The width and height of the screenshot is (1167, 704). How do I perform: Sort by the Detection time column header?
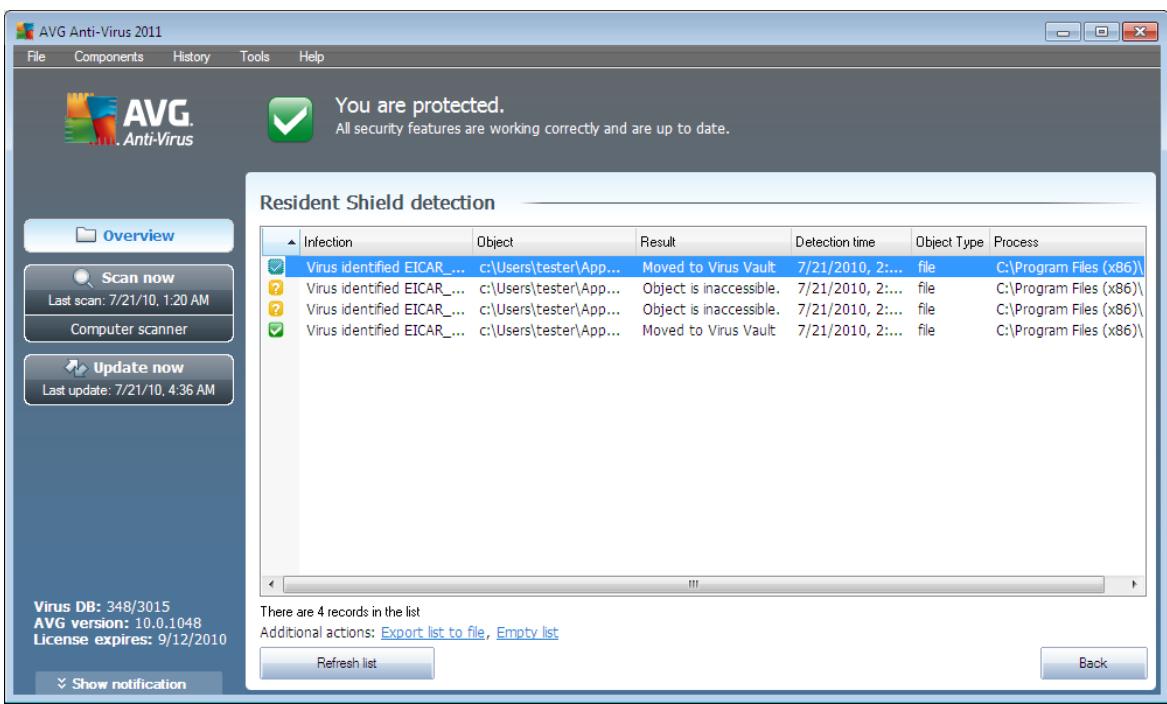[x=851, y=242]
